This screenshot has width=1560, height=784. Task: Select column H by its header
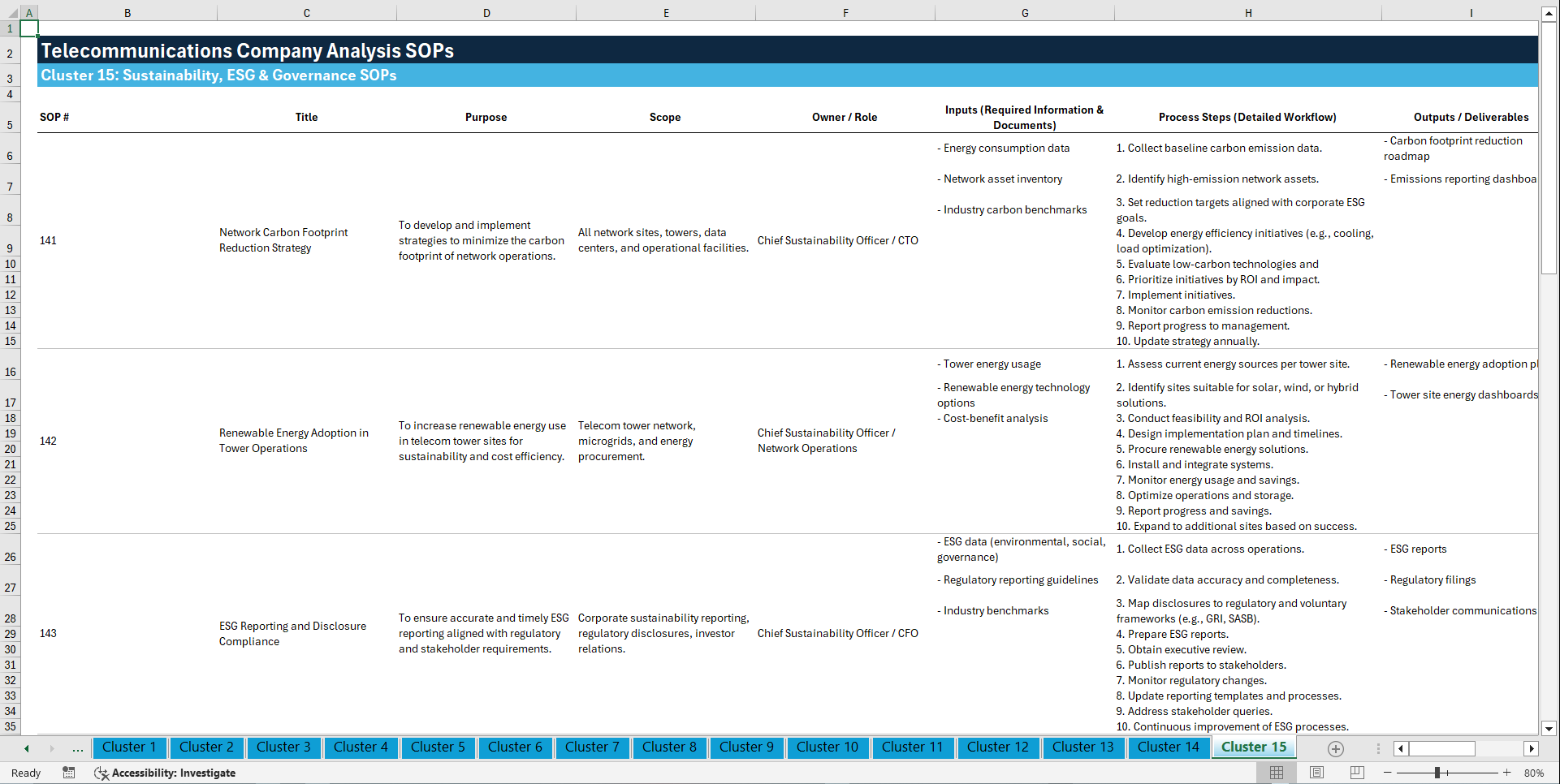(x=1248, y=12)
